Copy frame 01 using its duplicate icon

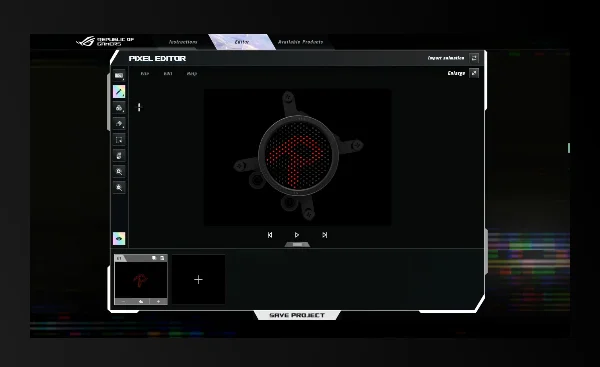[x=154, y=258]
